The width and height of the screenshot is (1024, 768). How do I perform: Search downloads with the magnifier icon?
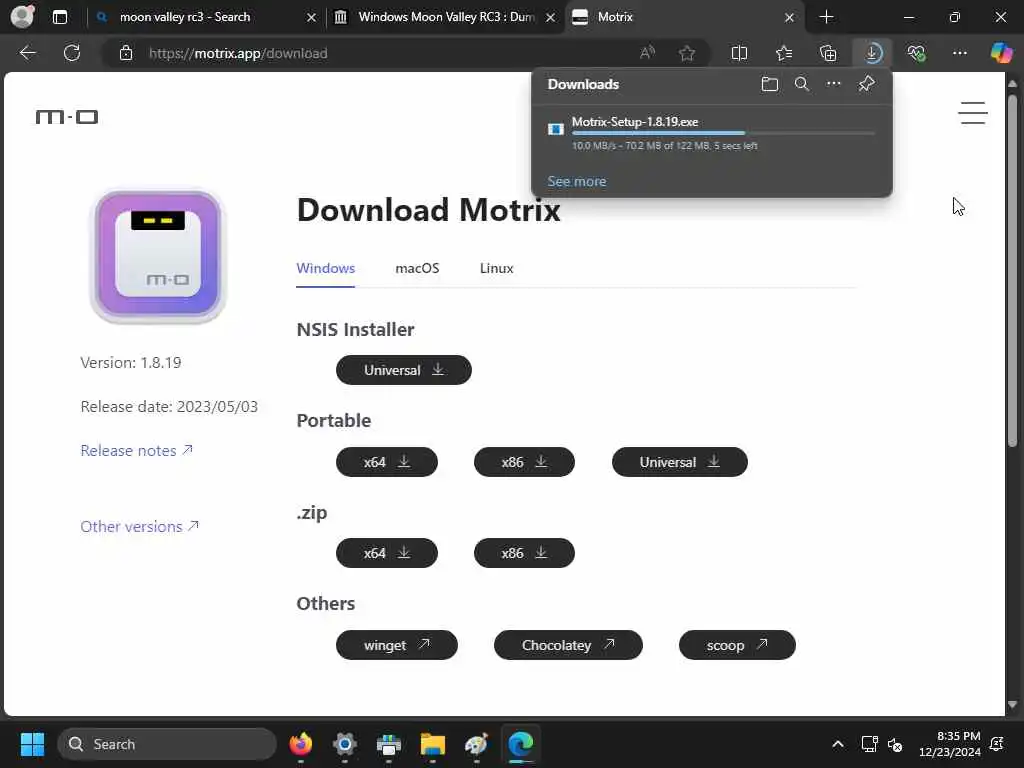802,84
